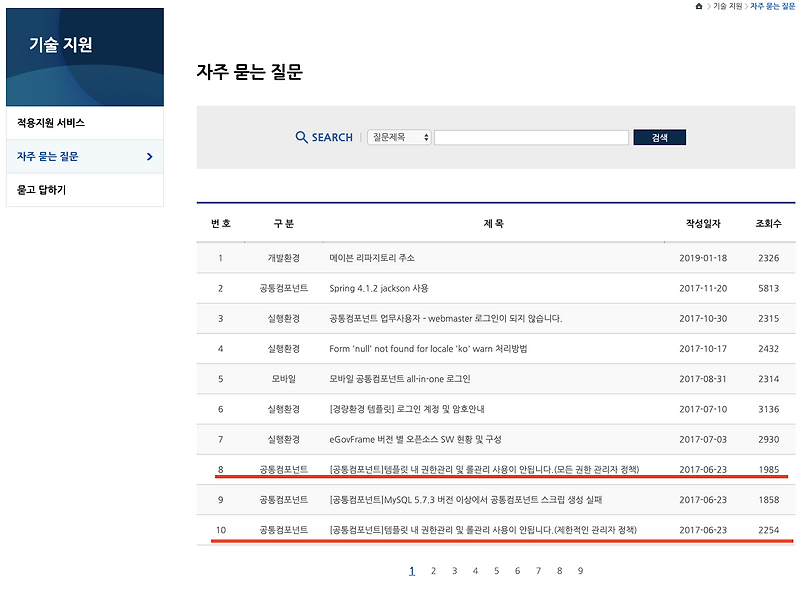Click the 번호 column header
The width and height of the screenshot is (800, 590).
[221, 224]
